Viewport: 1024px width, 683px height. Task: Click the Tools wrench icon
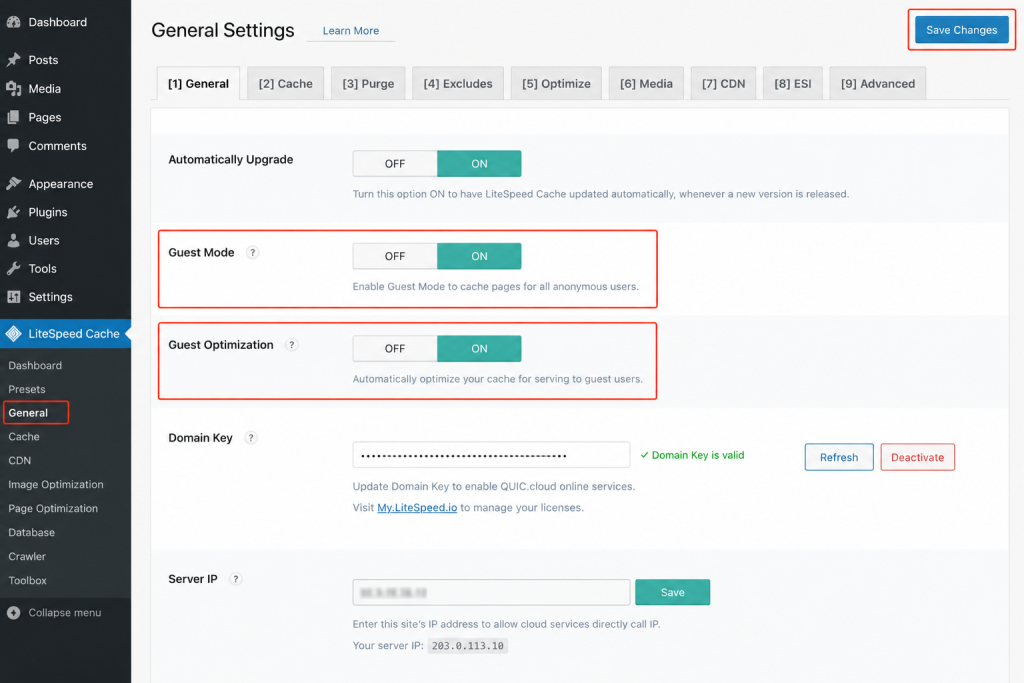coord(13,268)
